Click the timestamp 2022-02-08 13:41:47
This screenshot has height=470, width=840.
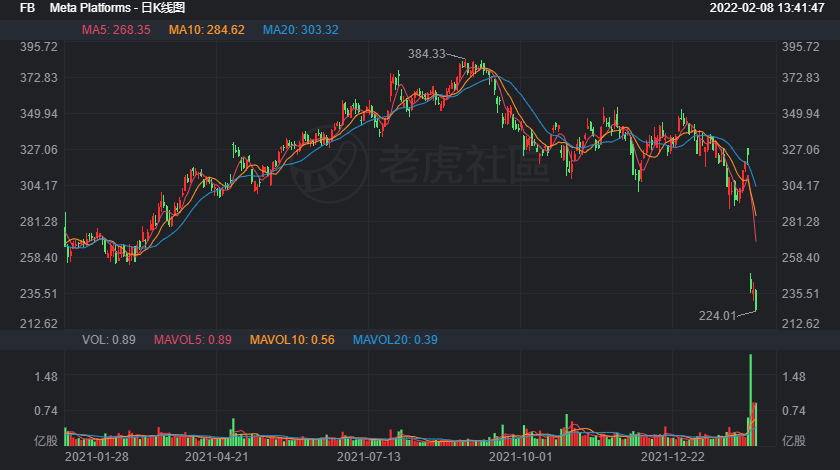(767, 8)
